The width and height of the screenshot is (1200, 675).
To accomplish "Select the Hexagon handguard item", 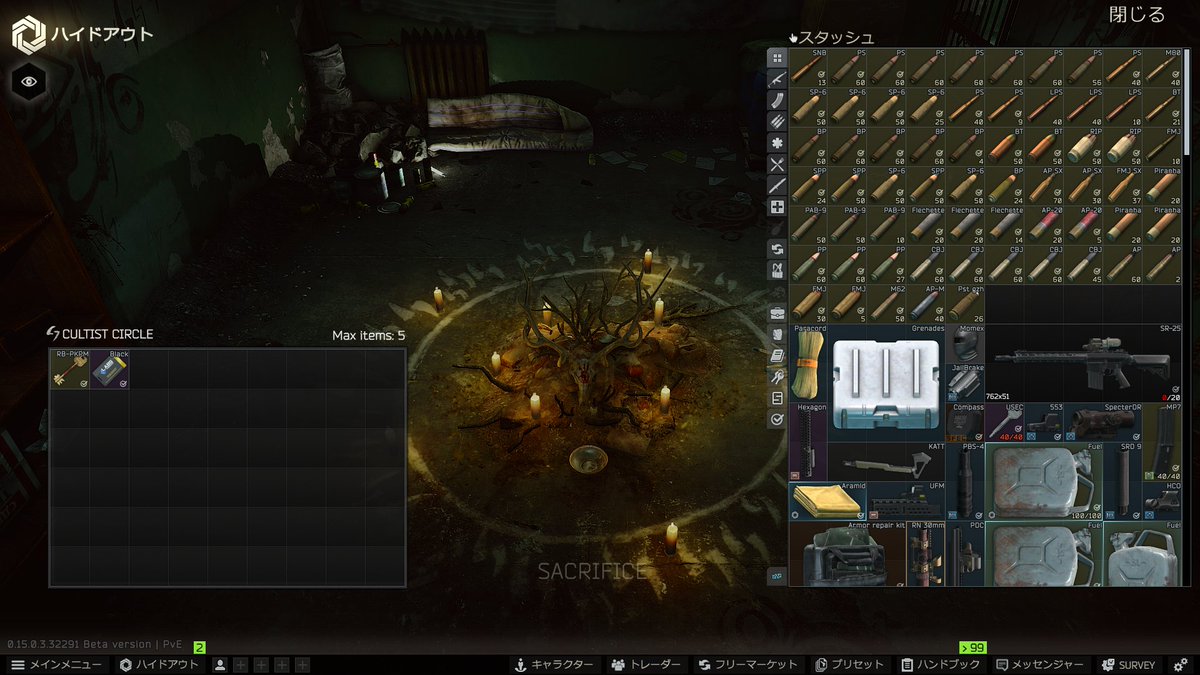I will 809,441.
